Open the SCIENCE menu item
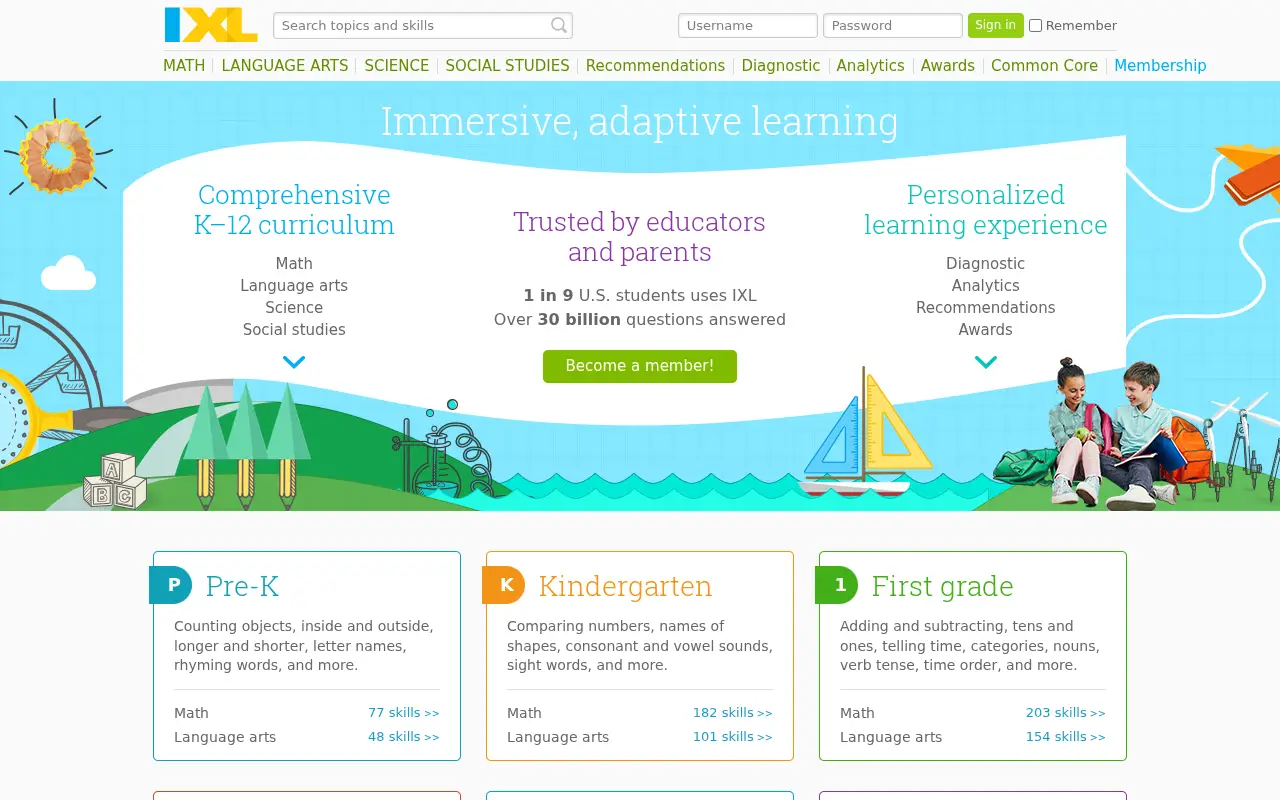The height and width of the screenshot is (800, 1280). 397,65
